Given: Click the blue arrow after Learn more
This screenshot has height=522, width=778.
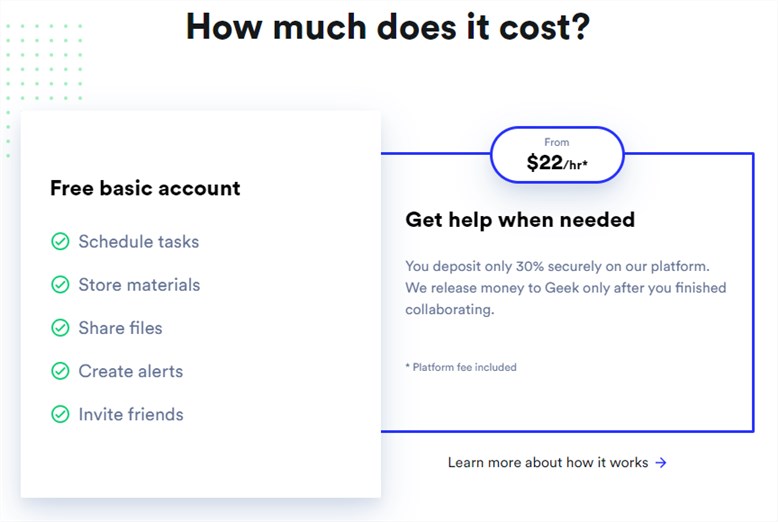Looking at the screenshot, I should pos(661,463).
